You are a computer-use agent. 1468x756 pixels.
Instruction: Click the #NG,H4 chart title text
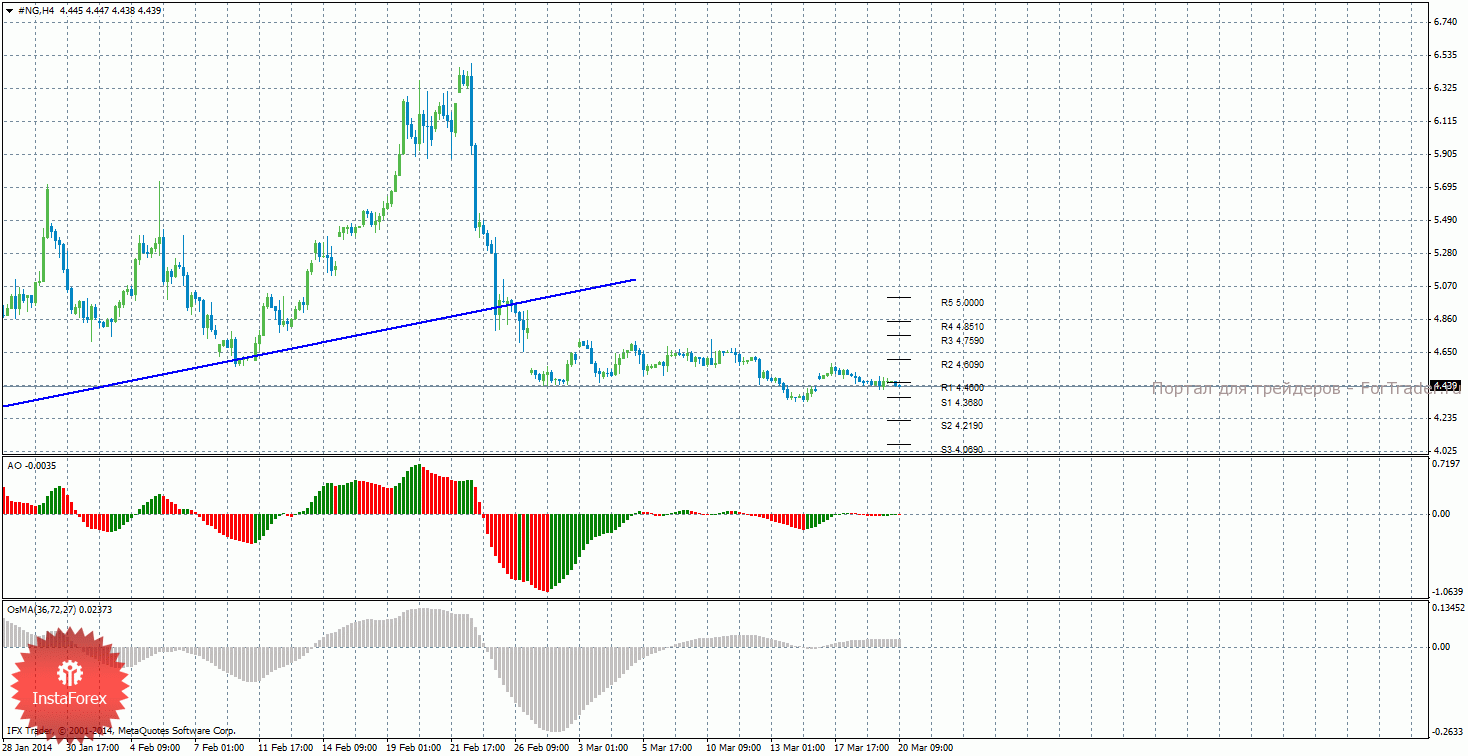click(36, 10)
